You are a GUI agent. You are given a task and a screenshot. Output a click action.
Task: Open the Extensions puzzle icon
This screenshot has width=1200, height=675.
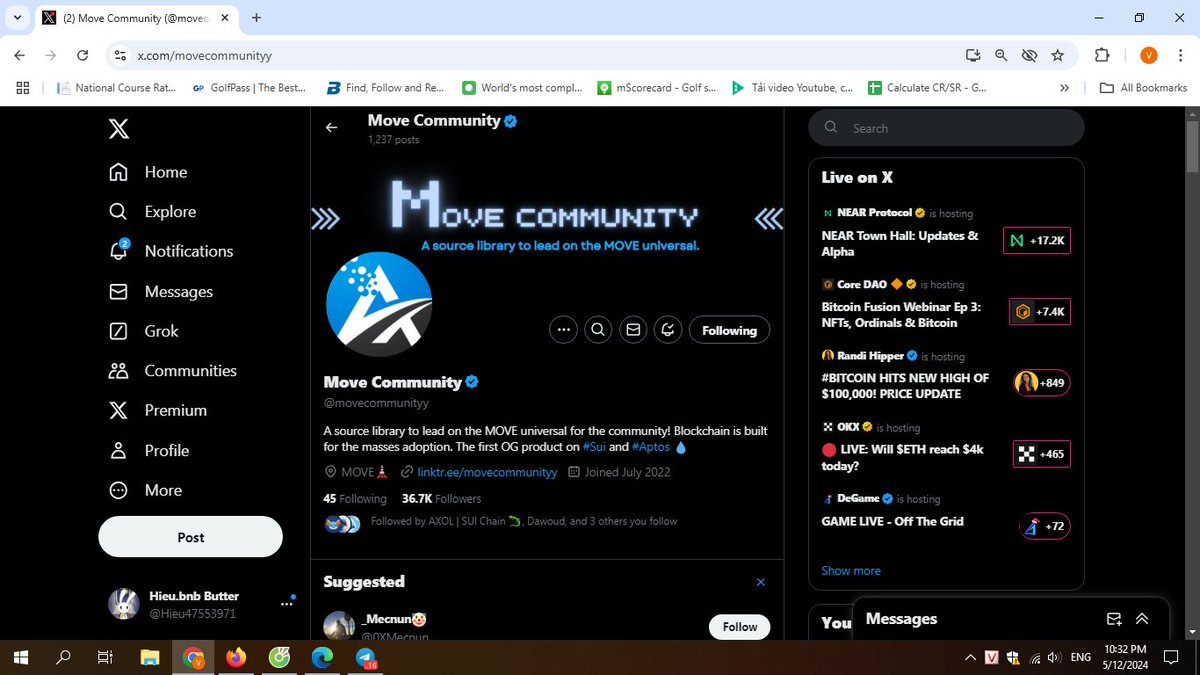(x=1102, y=55)
